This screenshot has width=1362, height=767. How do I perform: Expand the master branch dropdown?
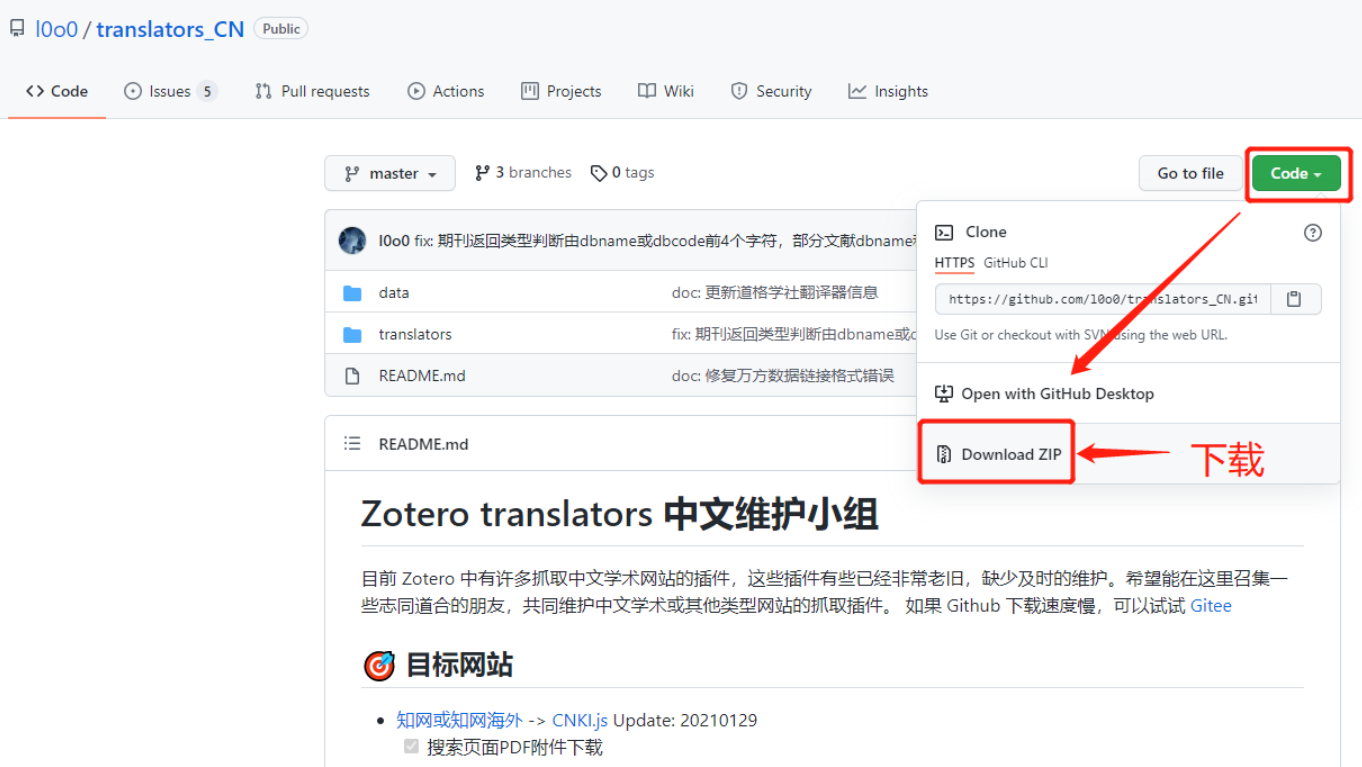pyautogui.click(x=390, y=173)
